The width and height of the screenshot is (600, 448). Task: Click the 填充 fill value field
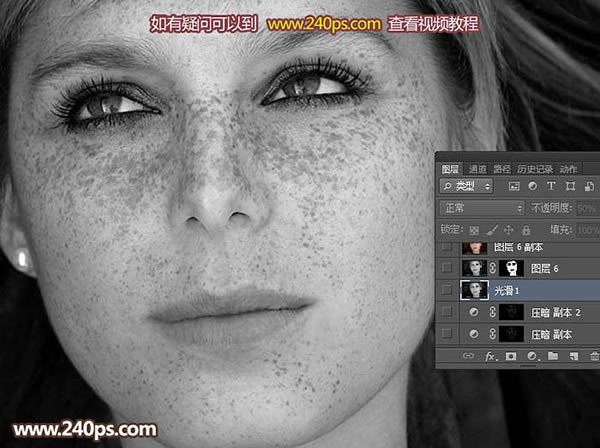click(588, 230)
